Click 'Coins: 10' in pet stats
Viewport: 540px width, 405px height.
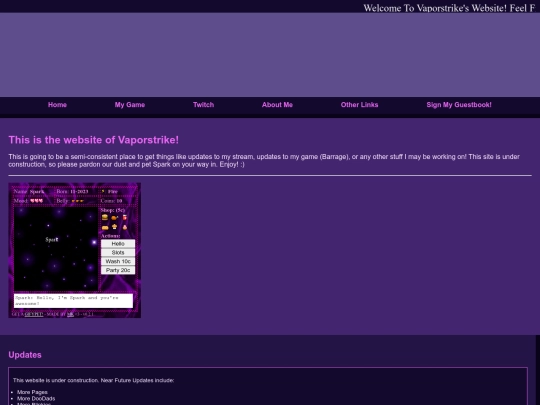111,201
